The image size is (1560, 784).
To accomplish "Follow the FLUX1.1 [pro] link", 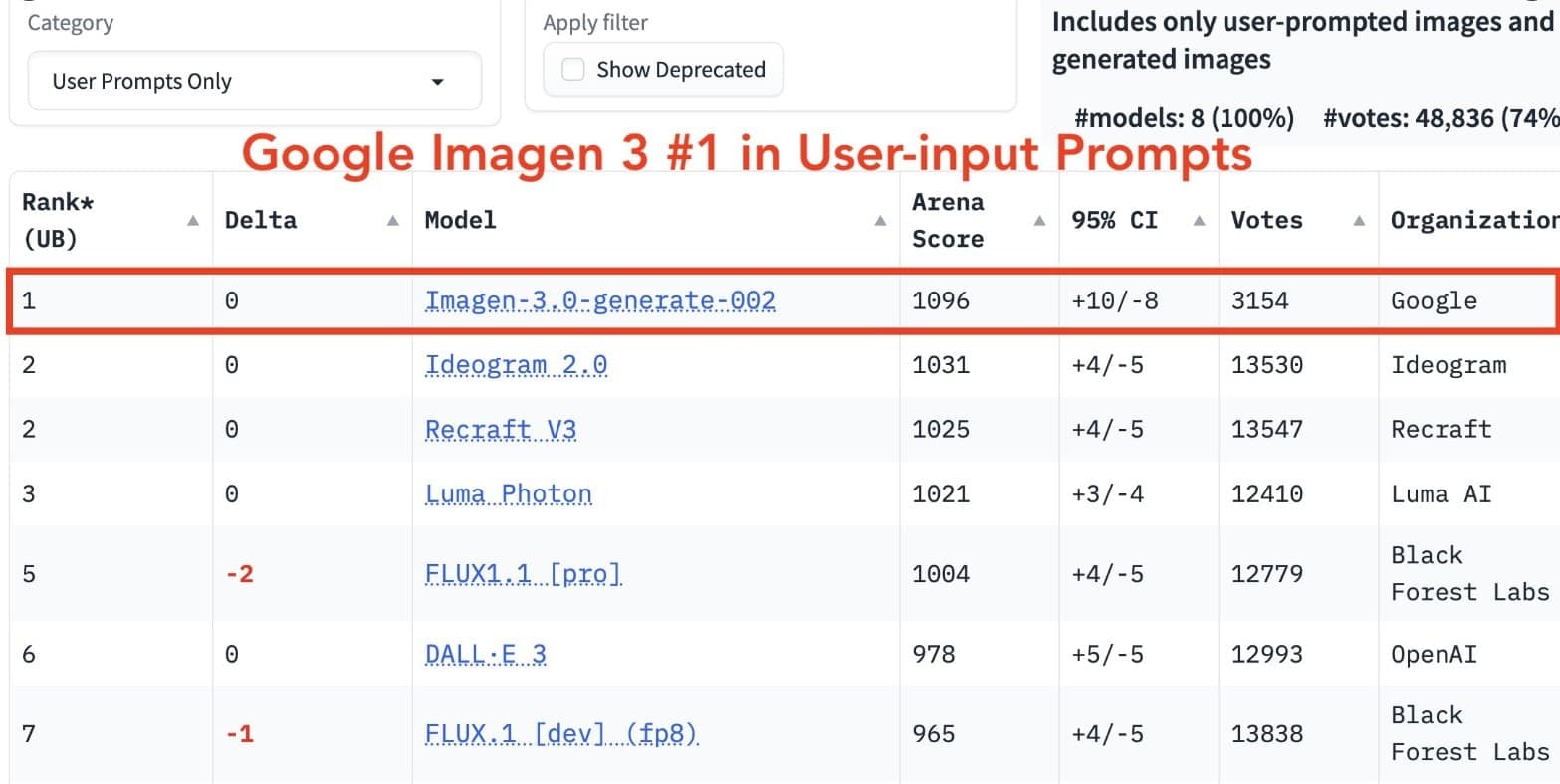I will click(x=524, y=573).
